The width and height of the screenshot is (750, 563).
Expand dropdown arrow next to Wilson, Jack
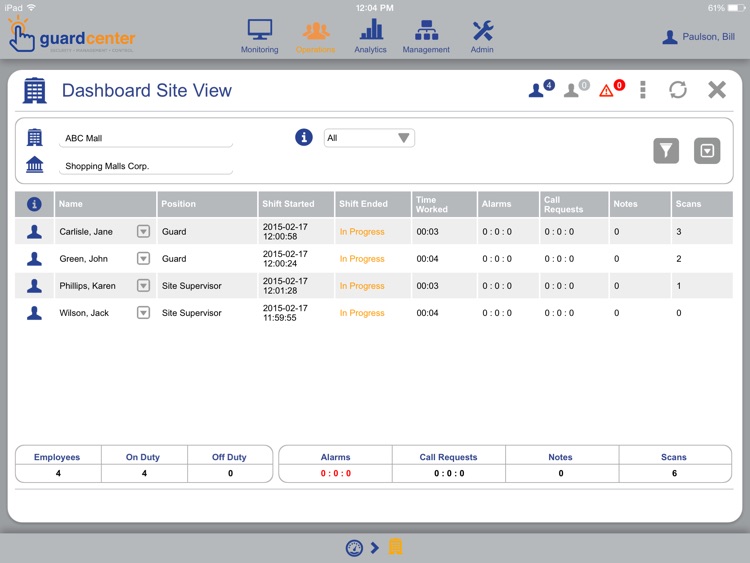point(143,313)
